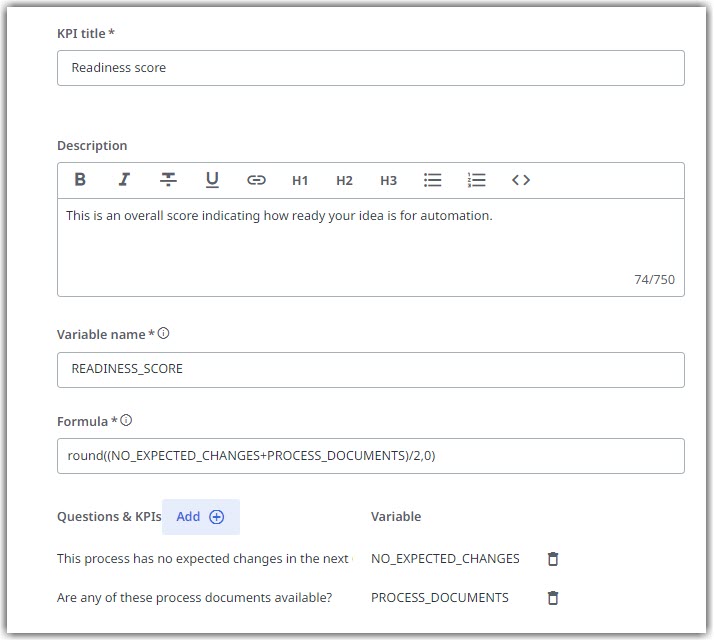
Task: Insert a link using the link icon
Action: click(x=256, y=180)
